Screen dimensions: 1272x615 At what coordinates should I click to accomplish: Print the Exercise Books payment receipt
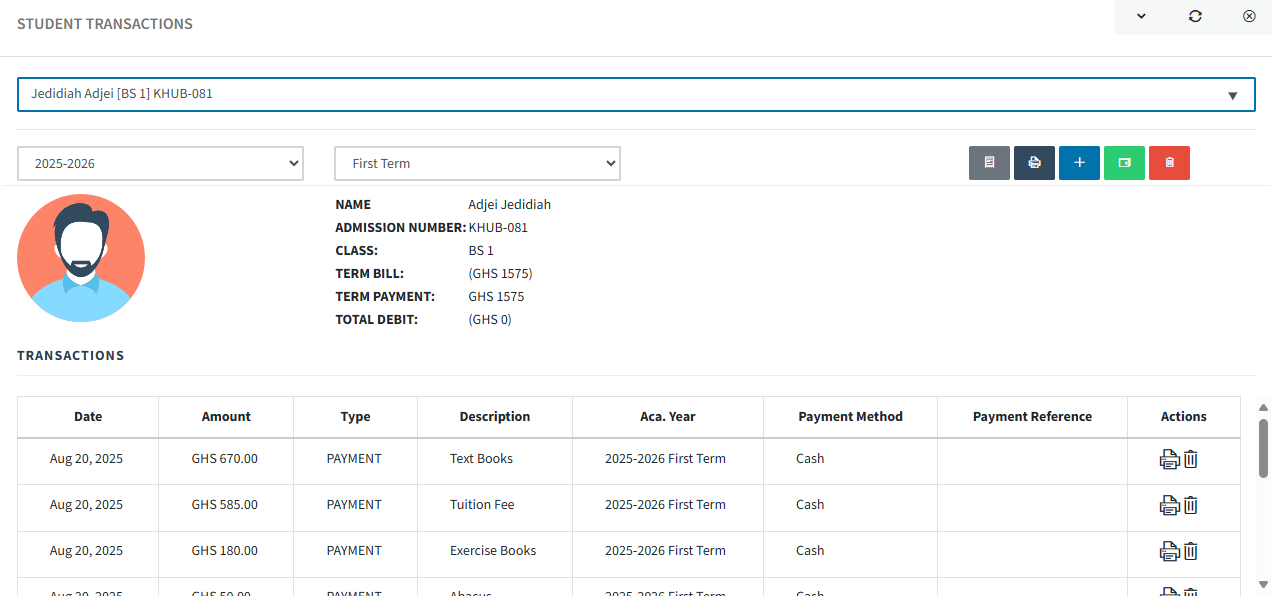point(1168,551)
